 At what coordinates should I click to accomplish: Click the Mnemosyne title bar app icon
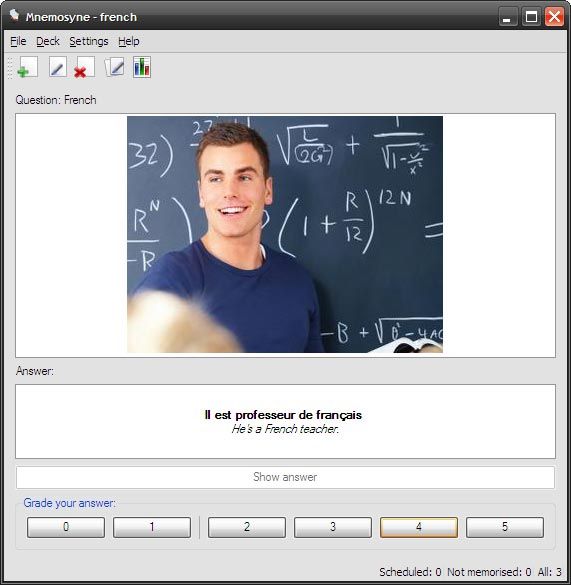point(14,16)
